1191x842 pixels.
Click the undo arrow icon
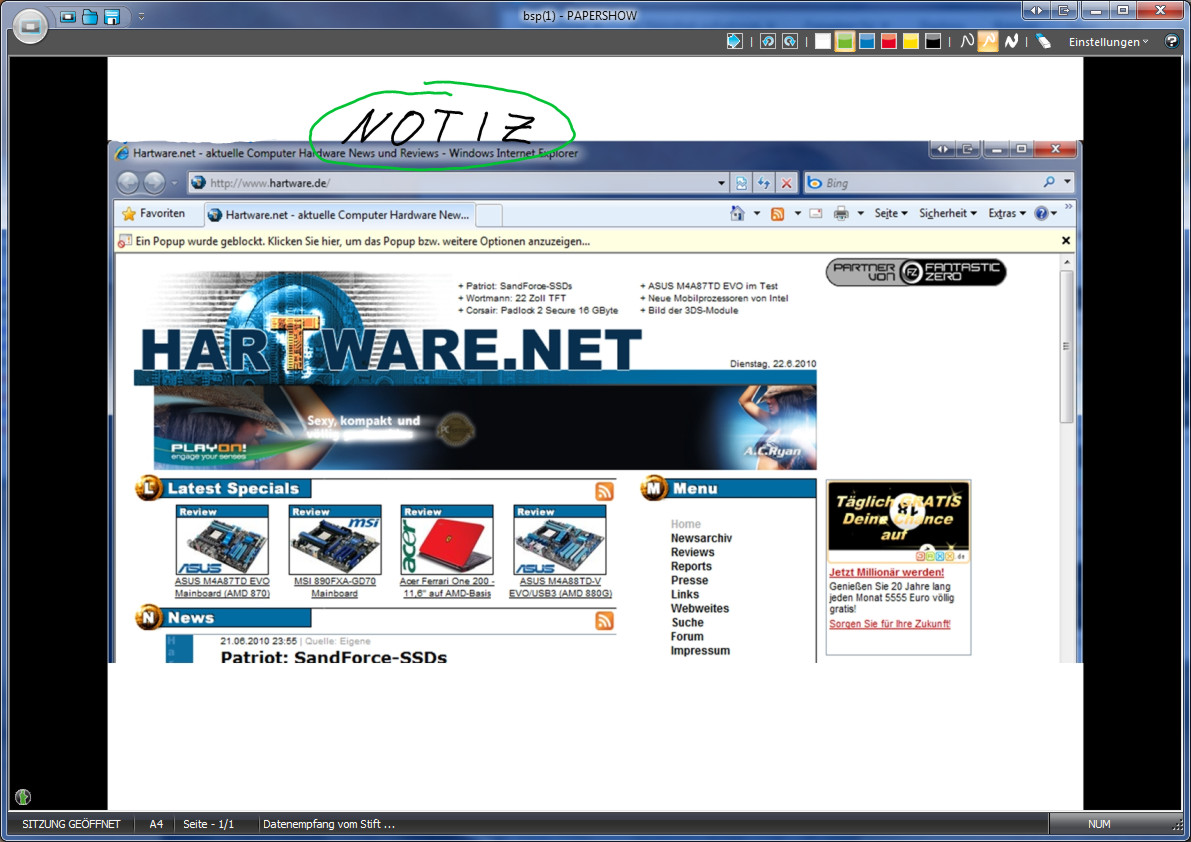pyautogui.click(x=768, y=41)
